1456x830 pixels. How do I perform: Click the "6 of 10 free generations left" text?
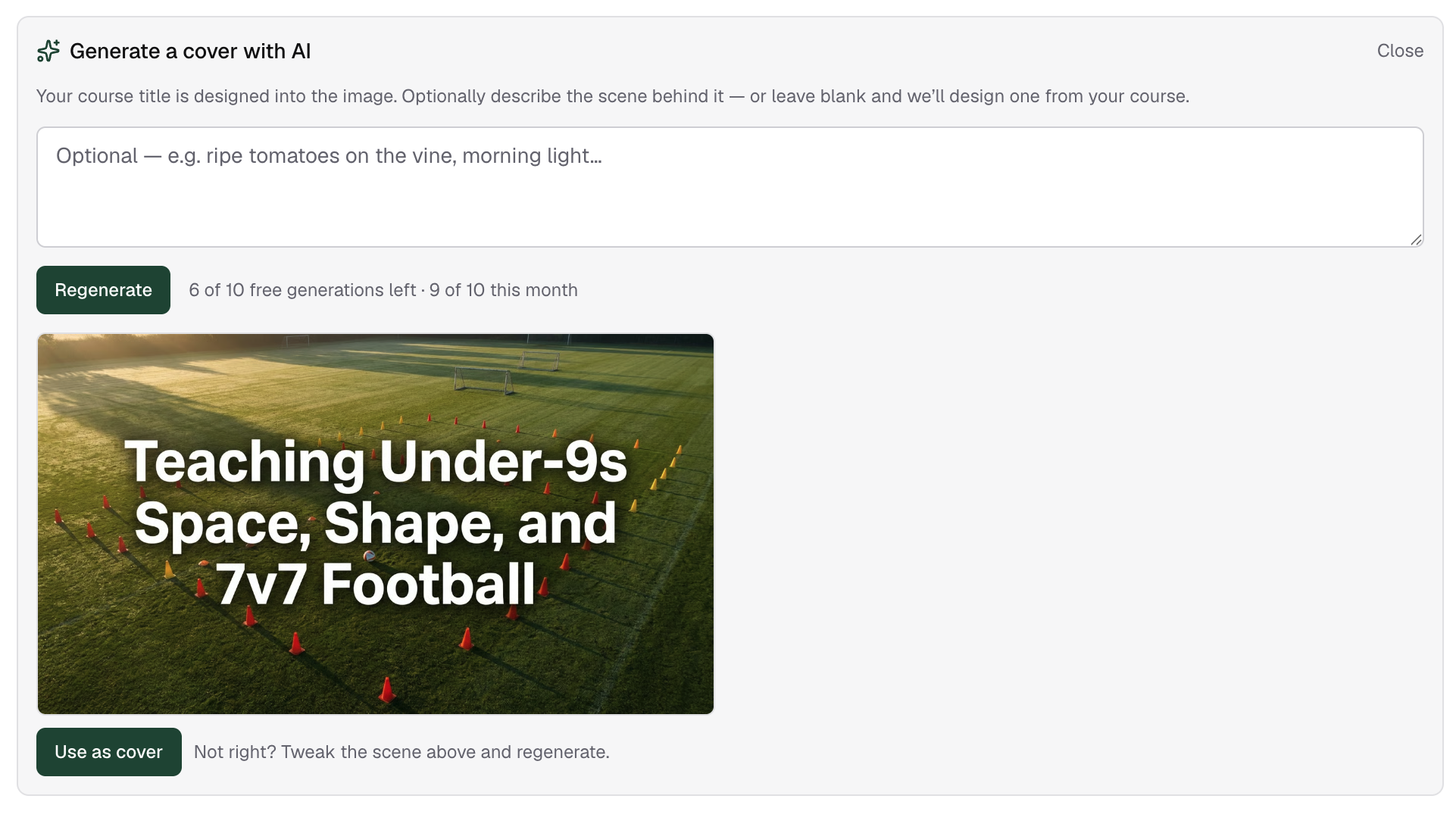[x=302, y=290]
